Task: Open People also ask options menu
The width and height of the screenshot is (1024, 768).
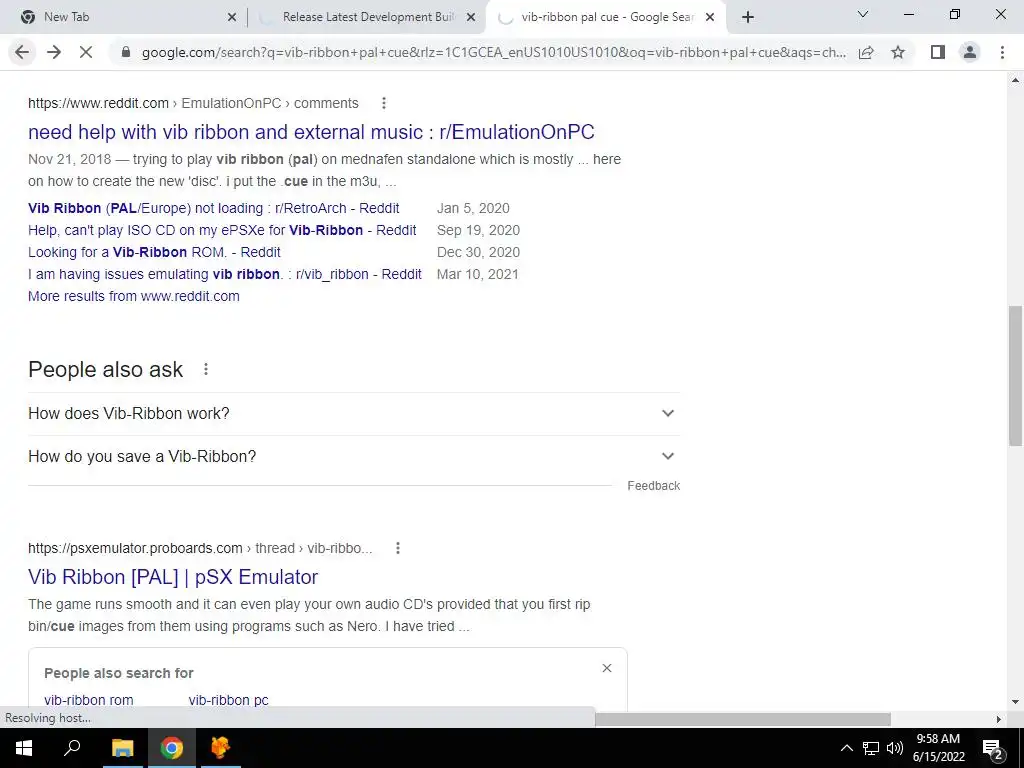Action: click(206, 370)
